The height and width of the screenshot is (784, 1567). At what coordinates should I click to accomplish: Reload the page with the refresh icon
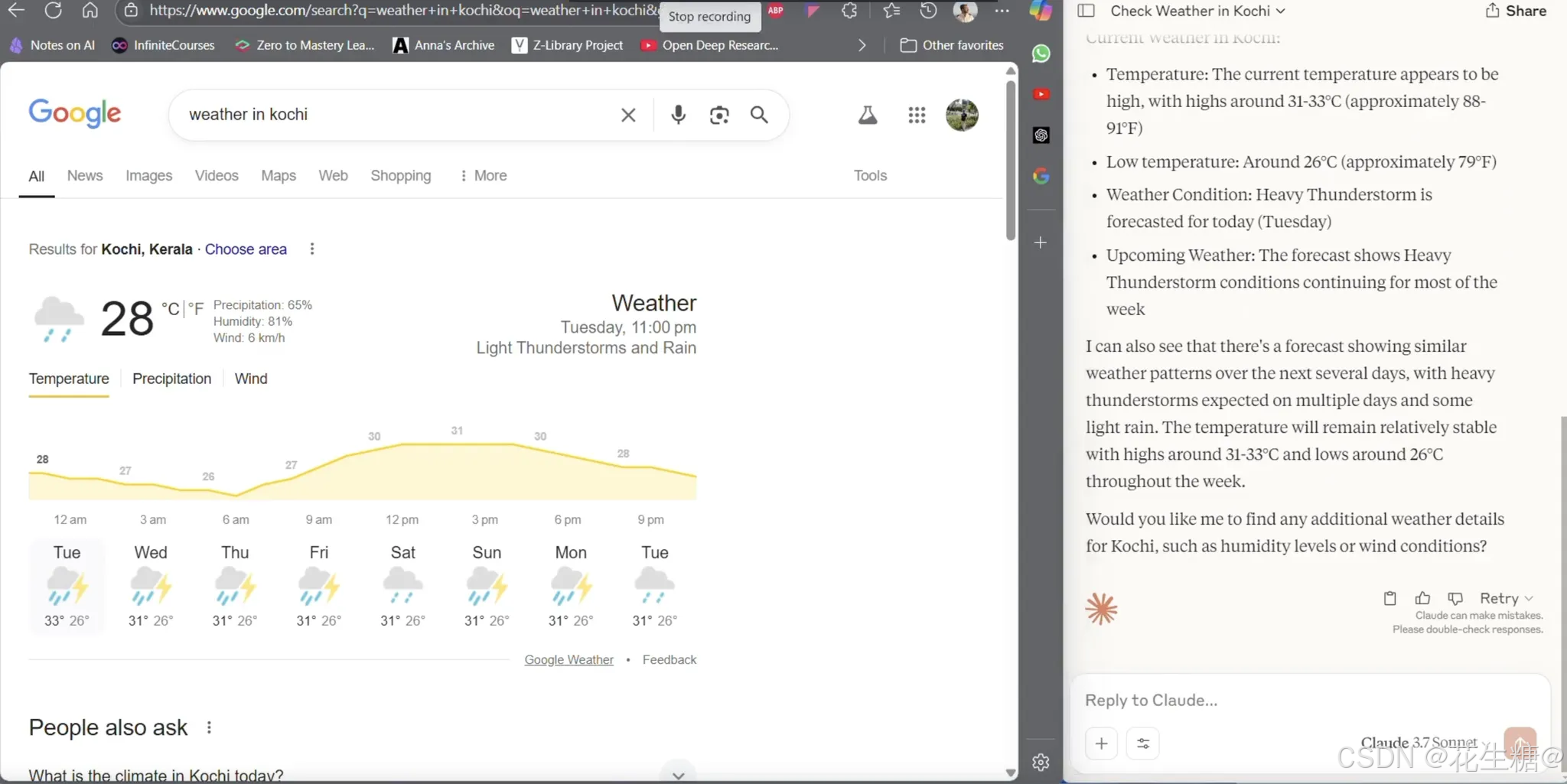coord(53,10)
